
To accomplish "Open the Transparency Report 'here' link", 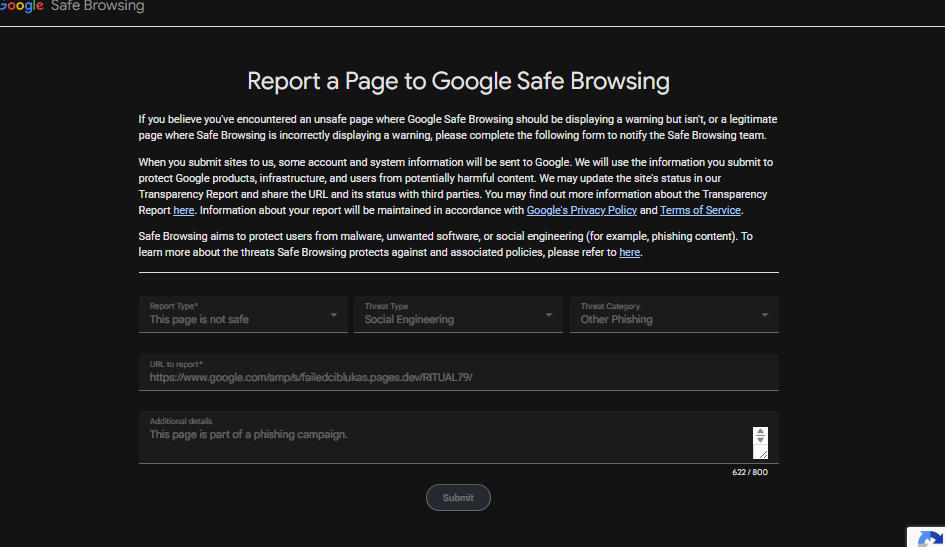I will tap(183, 211).
